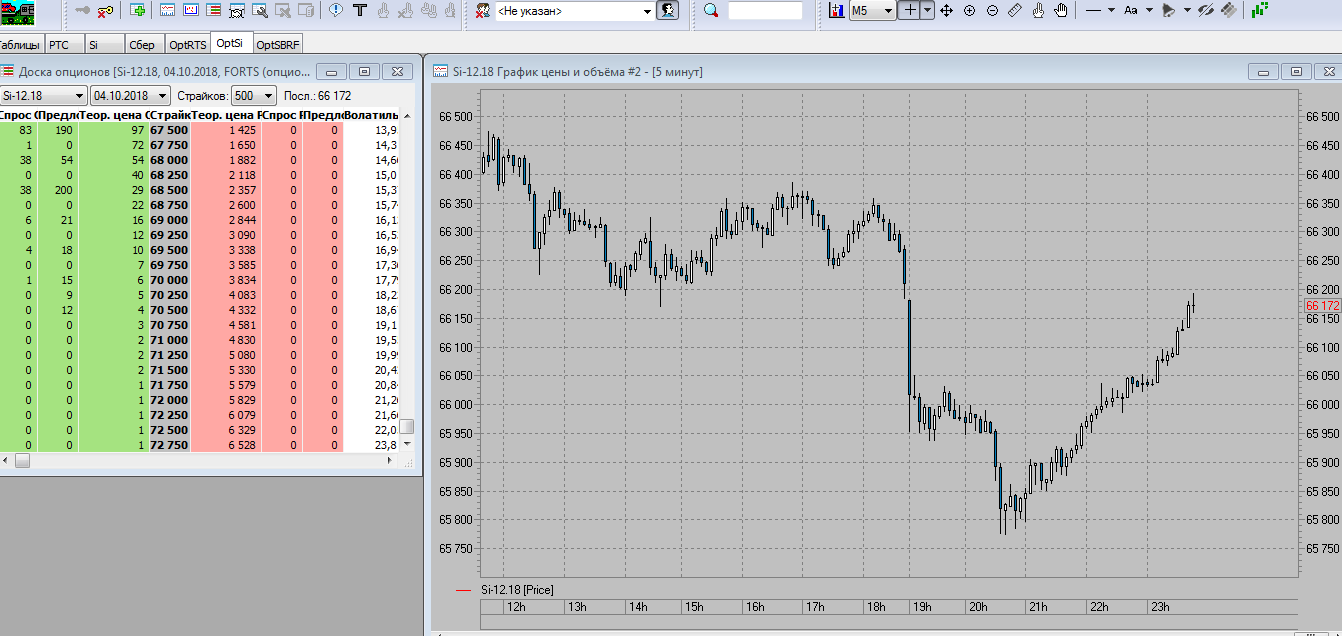Zoom in with the plus circle icon
This screenshot has height=636, width=1342.
(969, 10)
